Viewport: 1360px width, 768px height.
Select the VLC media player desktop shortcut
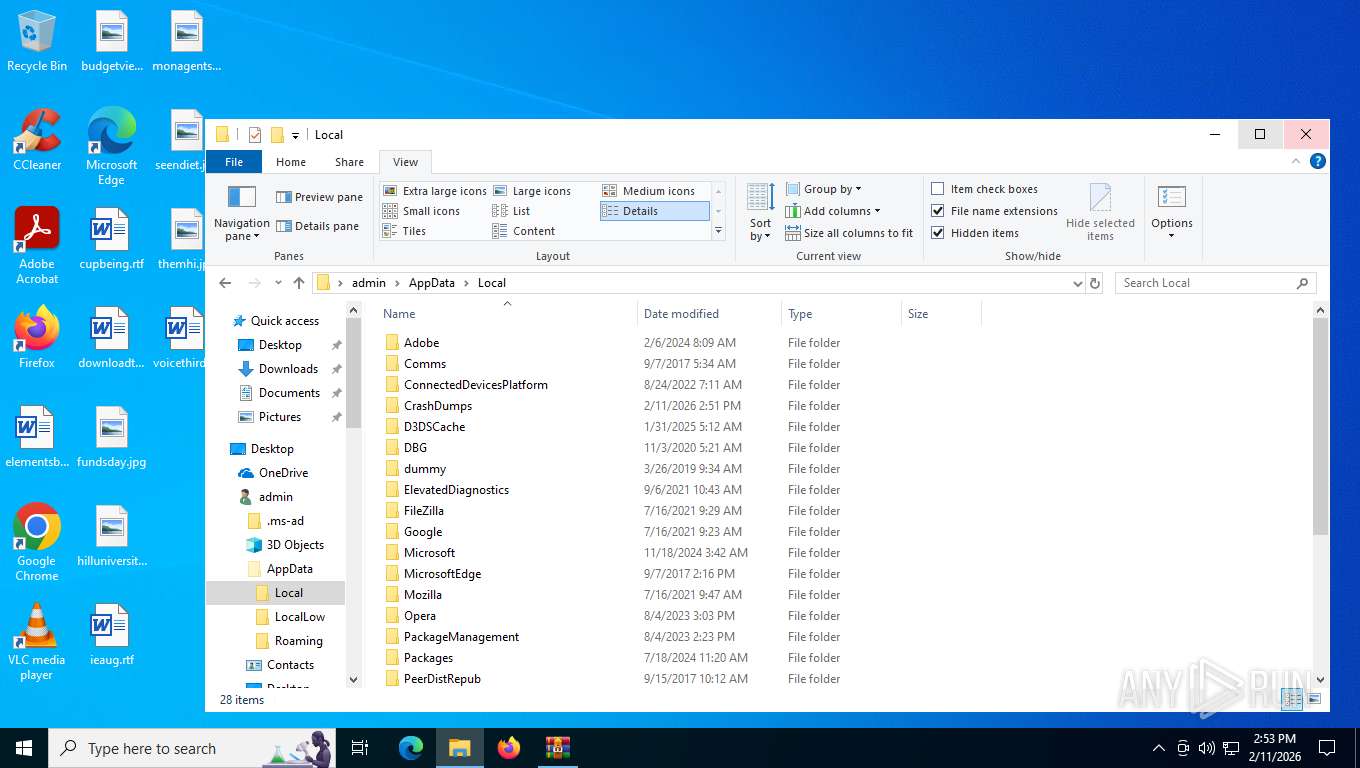[x=37, y=642]
